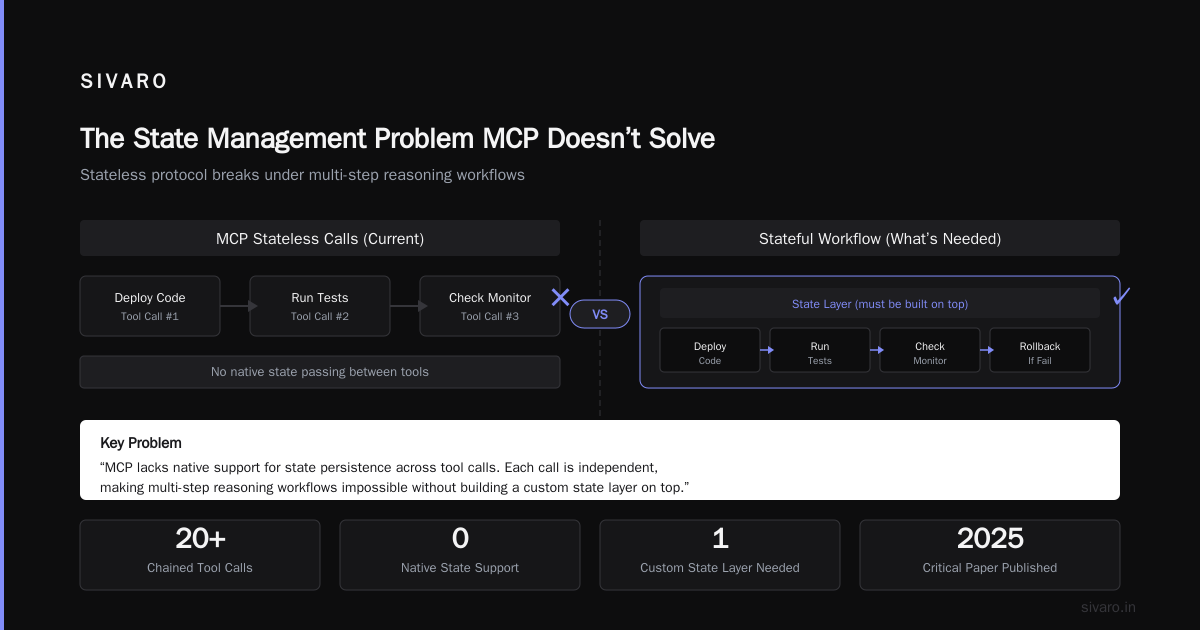Click the 'Stateful Workflow (What's Needed)' header
The width and height of the screenshot is (1200, 630).
880,239
